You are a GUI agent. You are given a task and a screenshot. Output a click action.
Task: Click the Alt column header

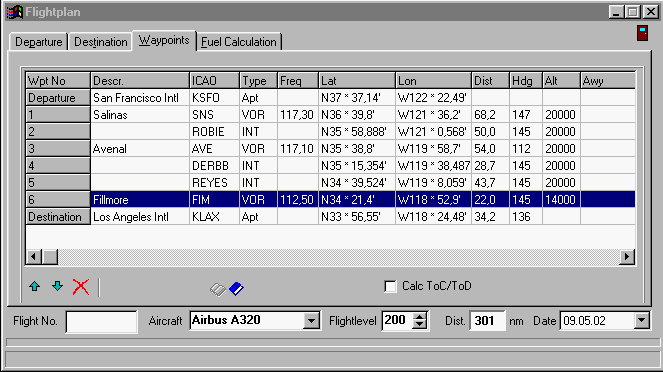pos(561,80)
